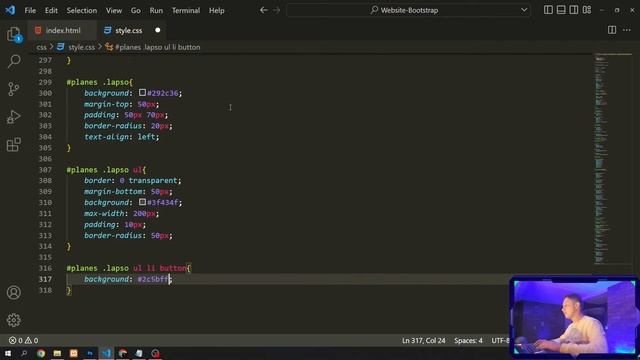640x360 pixels.
Task: Open the Windows Start button
Action: pos(8,353)
